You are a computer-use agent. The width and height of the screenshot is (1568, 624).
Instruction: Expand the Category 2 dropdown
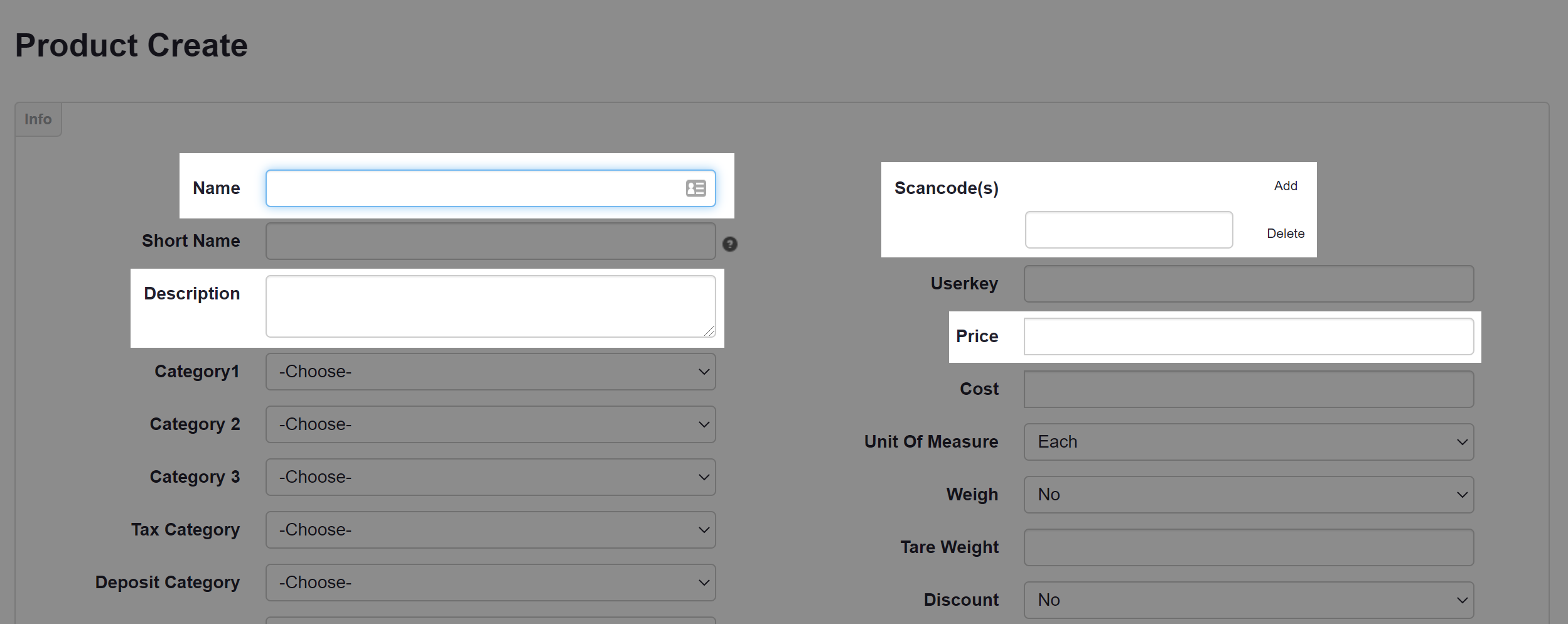[x=490, y=424]
